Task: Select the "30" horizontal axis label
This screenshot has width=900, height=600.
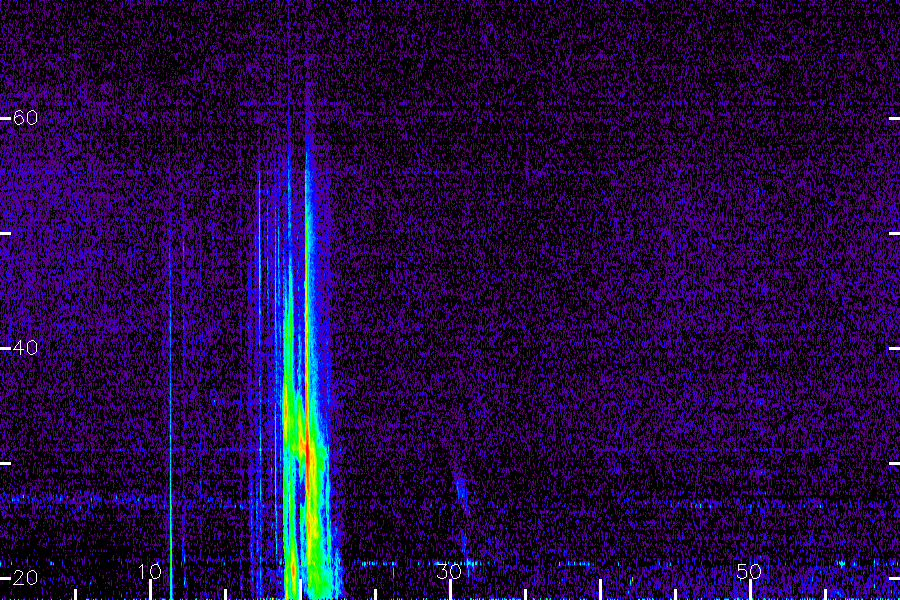Action: (449, 571)
